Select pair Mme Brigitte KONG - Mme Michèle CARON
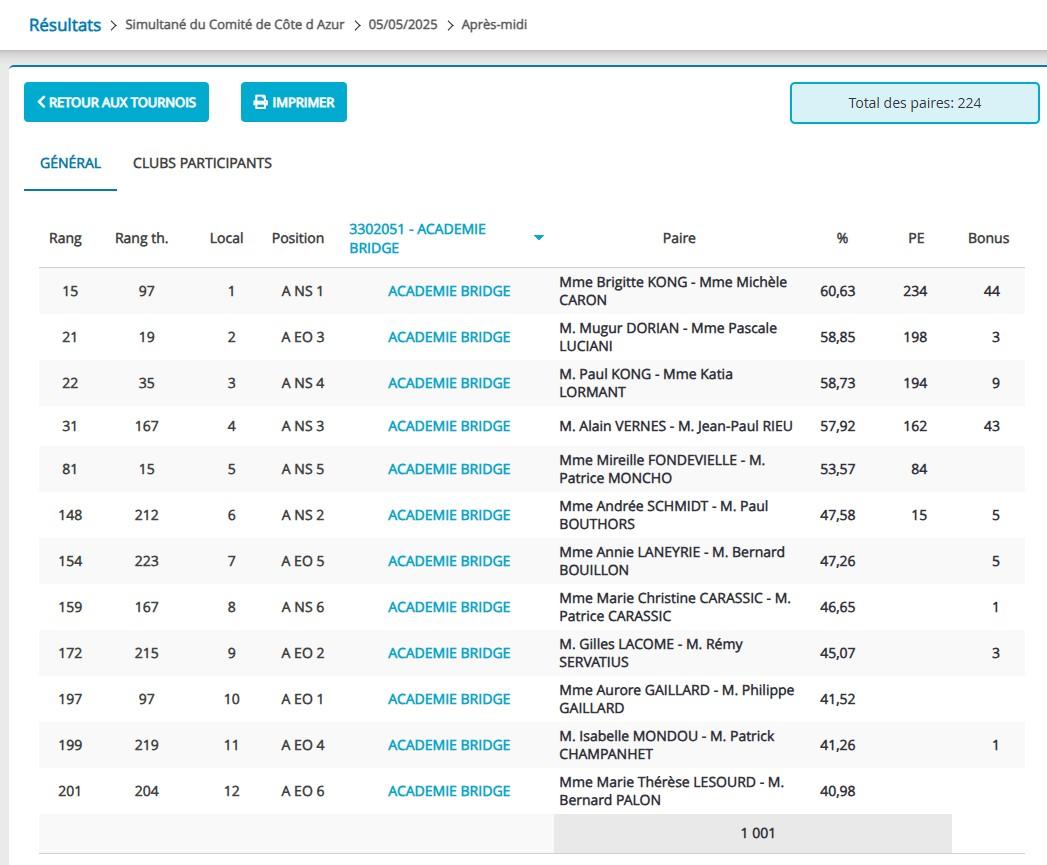 point(673,291)
